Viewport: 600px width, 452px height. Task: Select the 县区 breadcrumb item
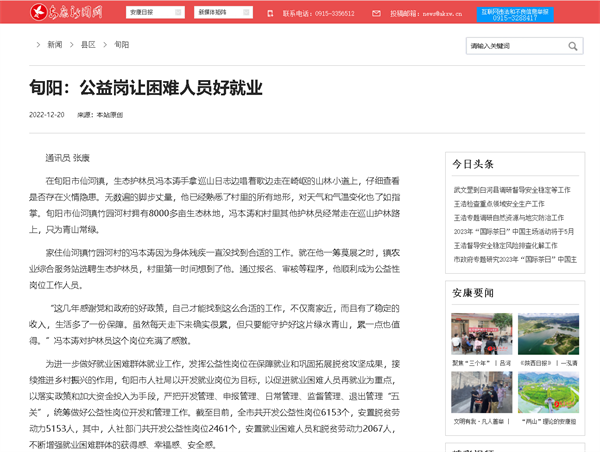click(88, 46)
